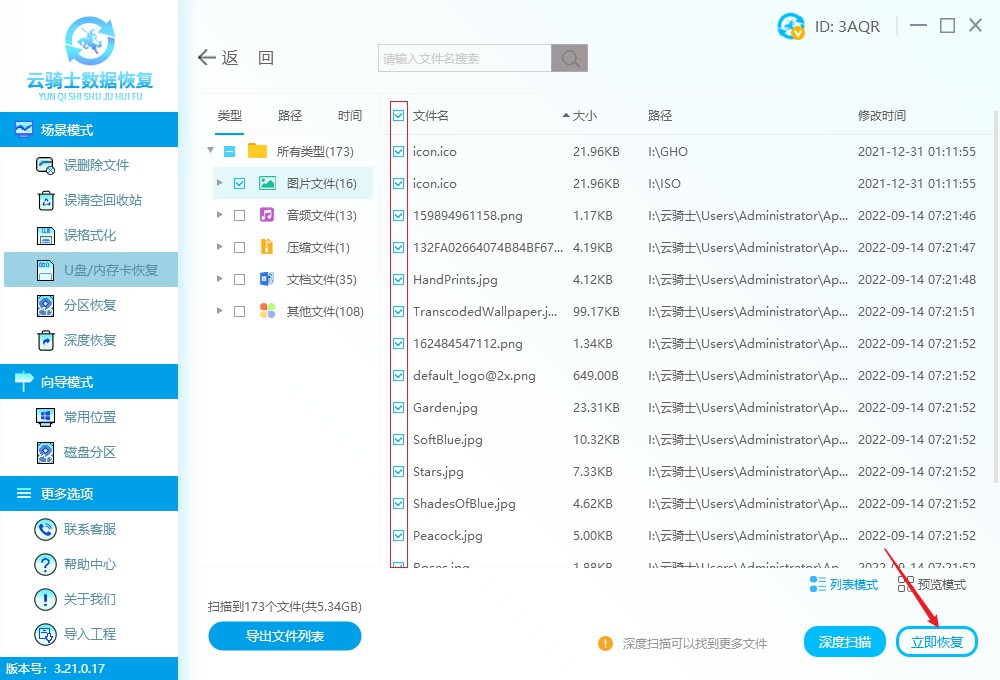Image resolution: width=1000 pixels, height=680 pixels.
Task: Uncheck the Garden.jpg file checkbox
Action: pos(399,407)
